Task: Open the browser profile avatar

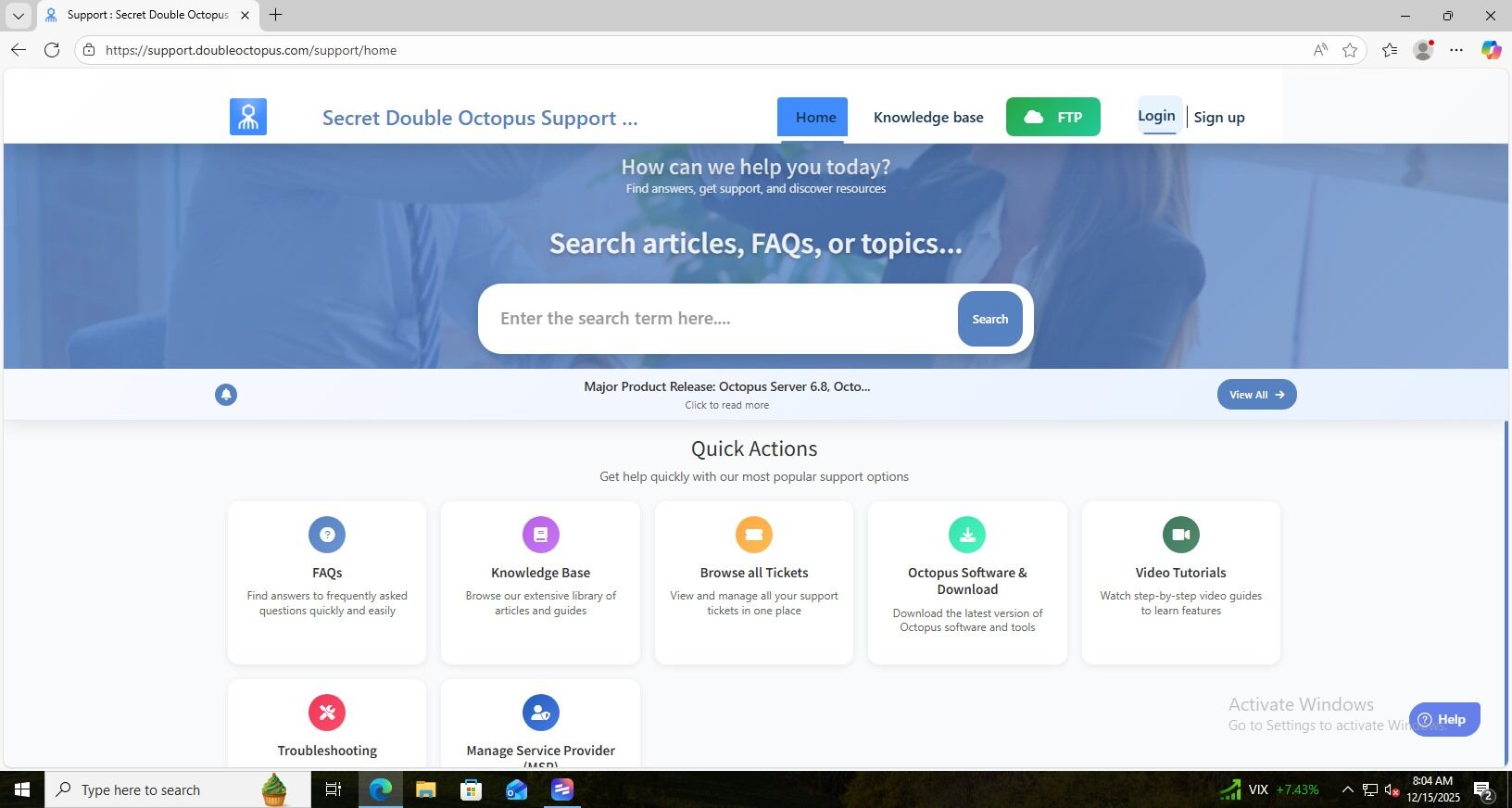Action: click(x=1423, y=50)
